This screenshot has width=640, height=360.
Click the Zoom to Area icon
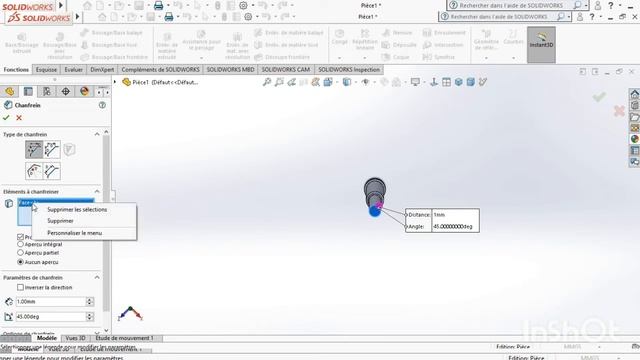coord(279,82)
